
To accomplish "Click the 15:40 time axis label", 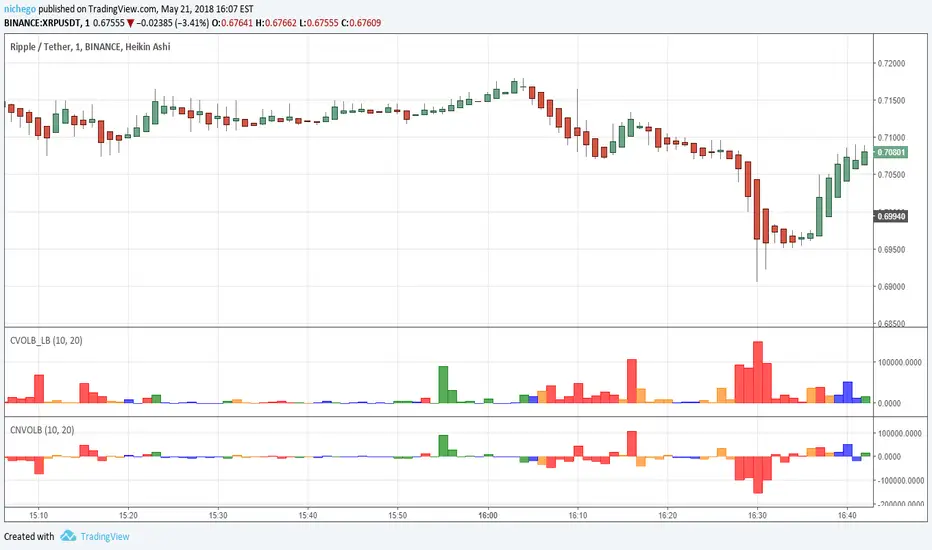I will click(x=308, y=515).
